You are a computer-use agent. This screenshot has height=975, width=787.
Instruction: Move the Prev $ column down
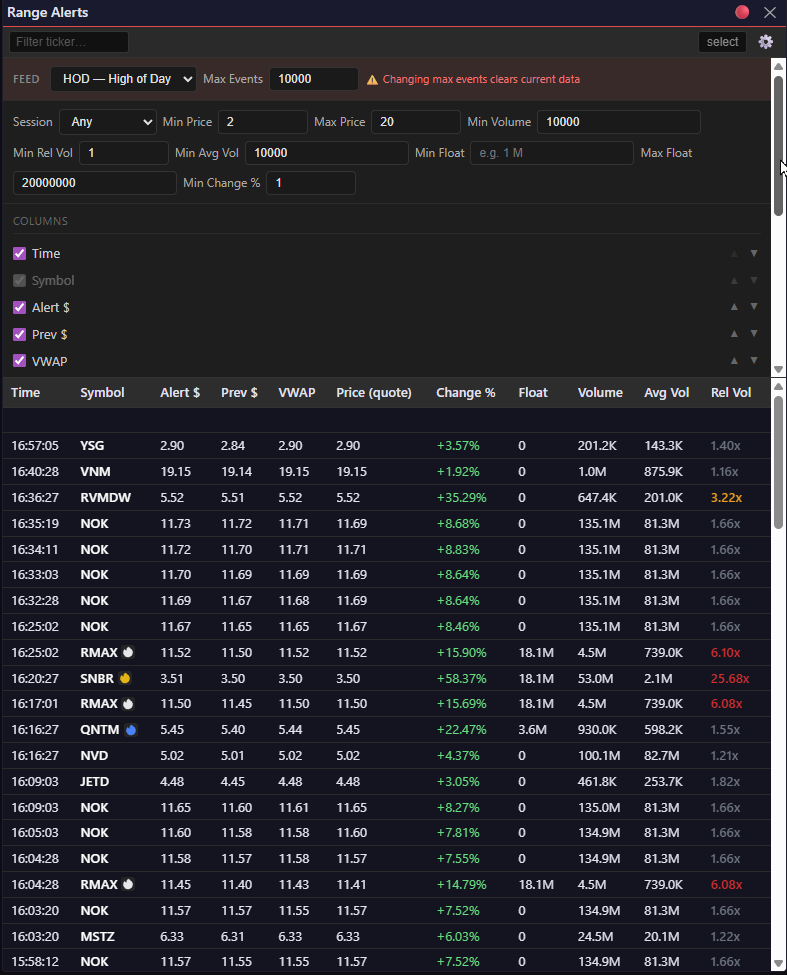click(x=754, y=334)
